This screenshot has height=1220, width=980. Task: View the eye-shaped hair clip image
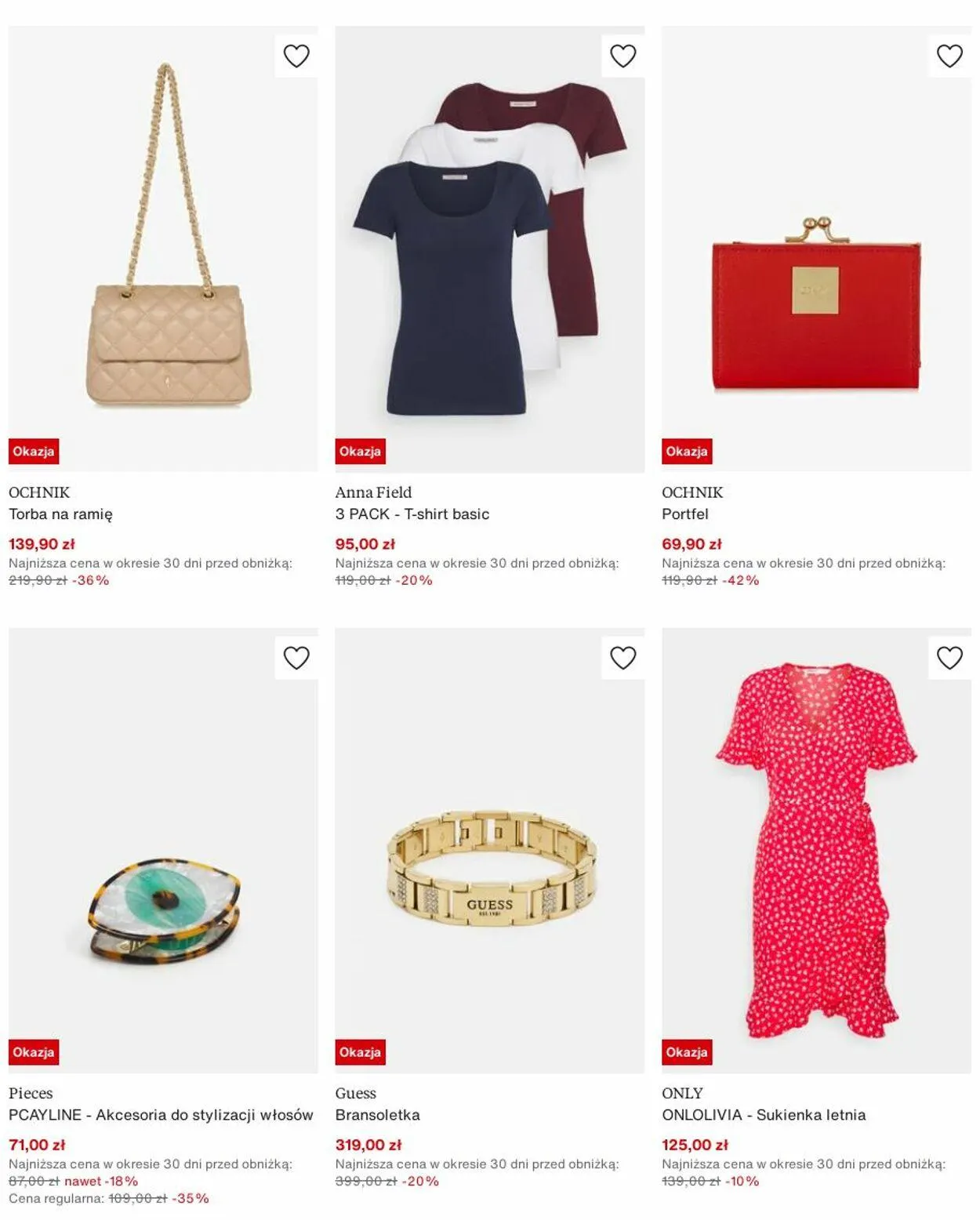coord(163,850)
